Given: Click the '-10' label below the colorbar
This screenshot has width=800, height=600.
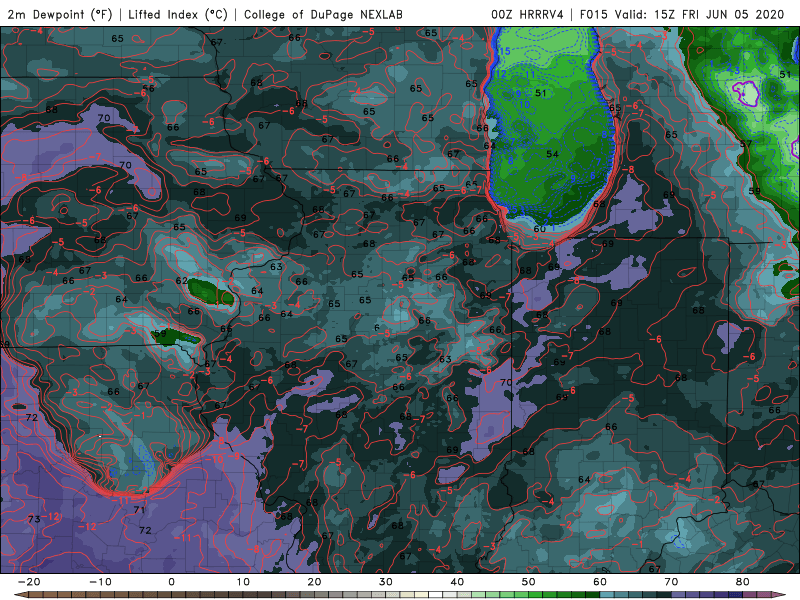Looking at the screenshot, I should [x=100, y=582].
